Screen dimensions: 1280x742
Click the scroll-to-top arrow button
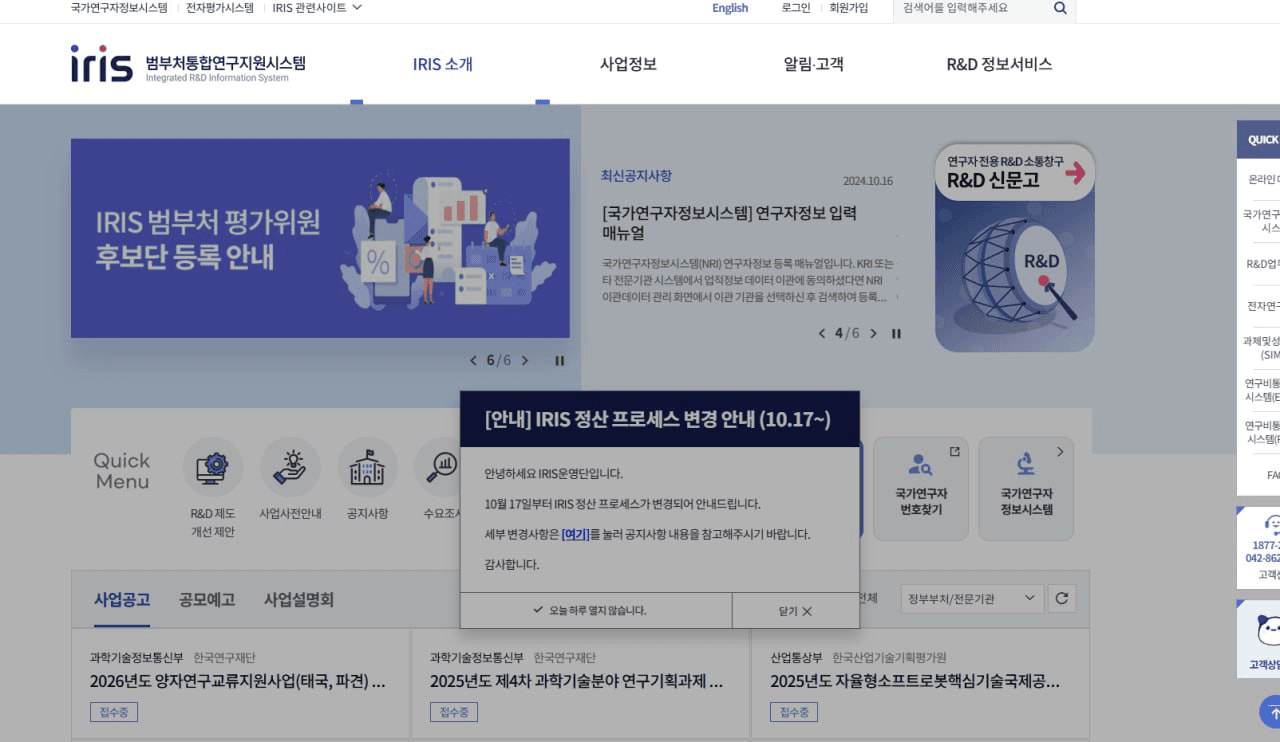1272,712
